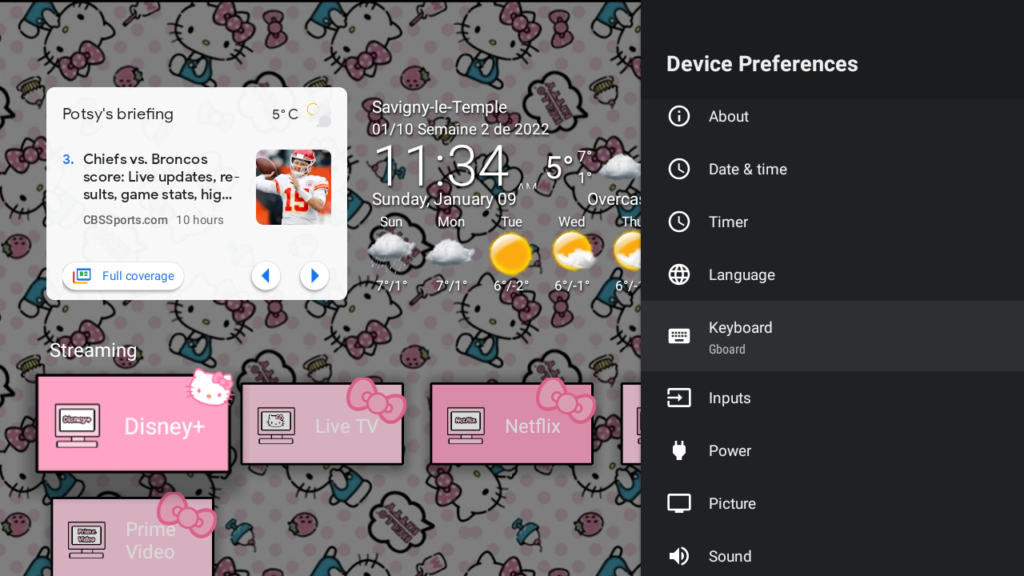
Task: Click the Inputs arrow icon
Action: (x=679, y=398)
